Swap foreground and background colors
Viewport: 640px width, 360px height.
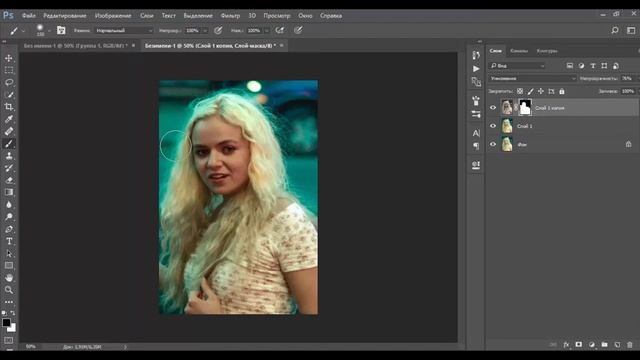(x=13, y=313)
